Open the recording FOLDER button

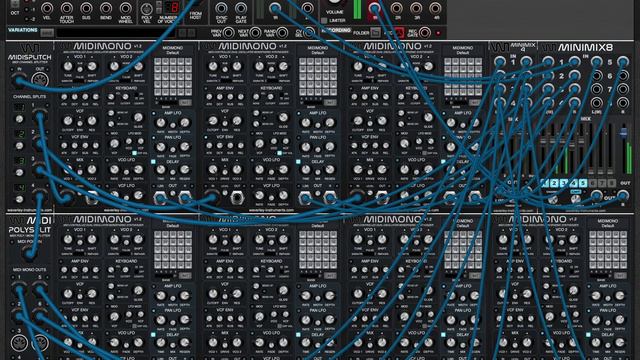(376, 33)
